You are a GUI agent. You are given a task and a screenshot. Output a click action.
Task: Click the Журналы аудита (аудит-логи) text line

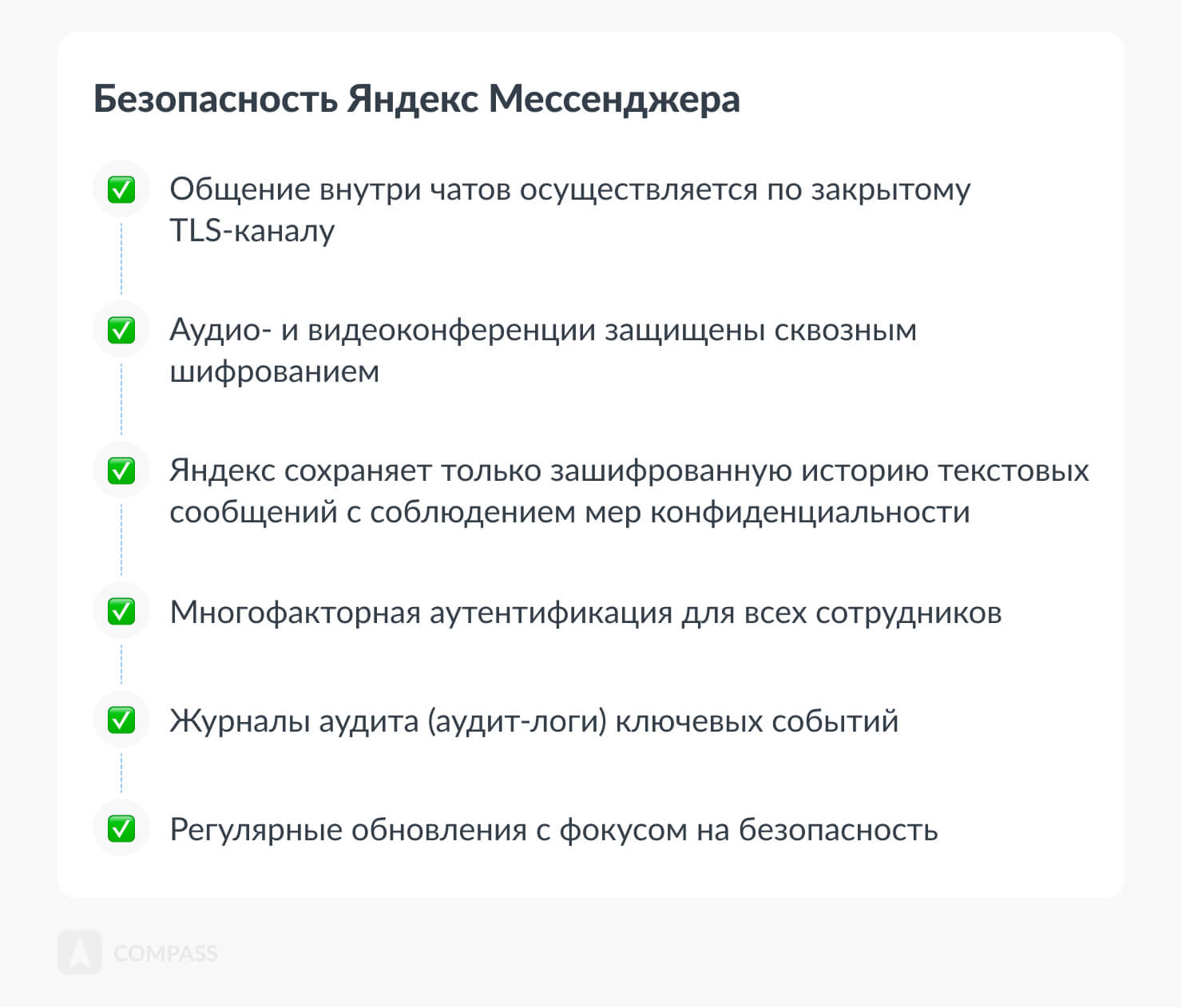pos(533,721)
